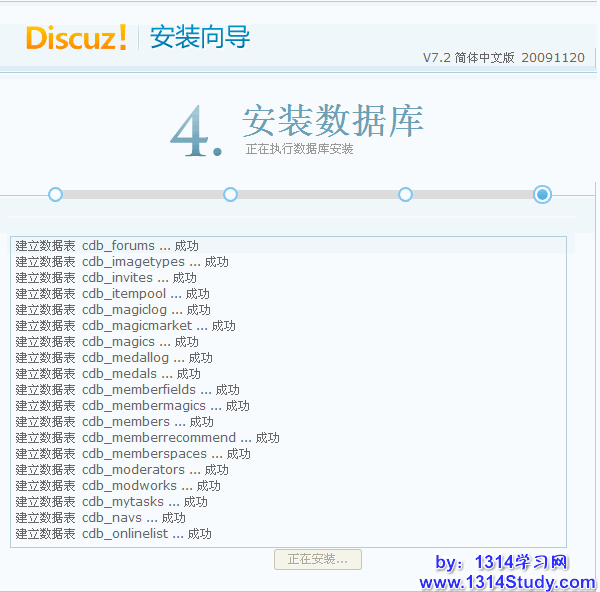Select the highlighted fourth step circle
This screenshot has height=592, width=600.
click(x=542, y=194)
